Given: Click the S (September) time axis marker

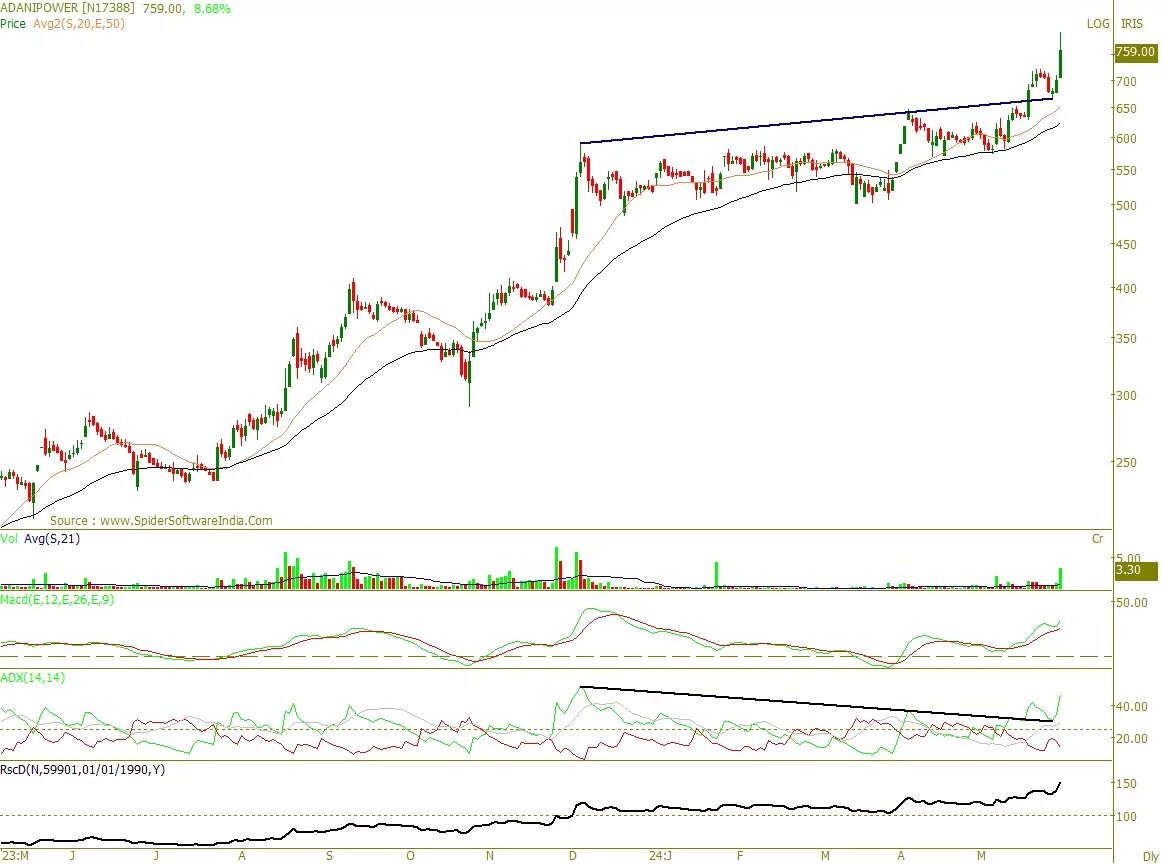Looking at the screenshot, I should pyautogui.click(x=329, y=856).
